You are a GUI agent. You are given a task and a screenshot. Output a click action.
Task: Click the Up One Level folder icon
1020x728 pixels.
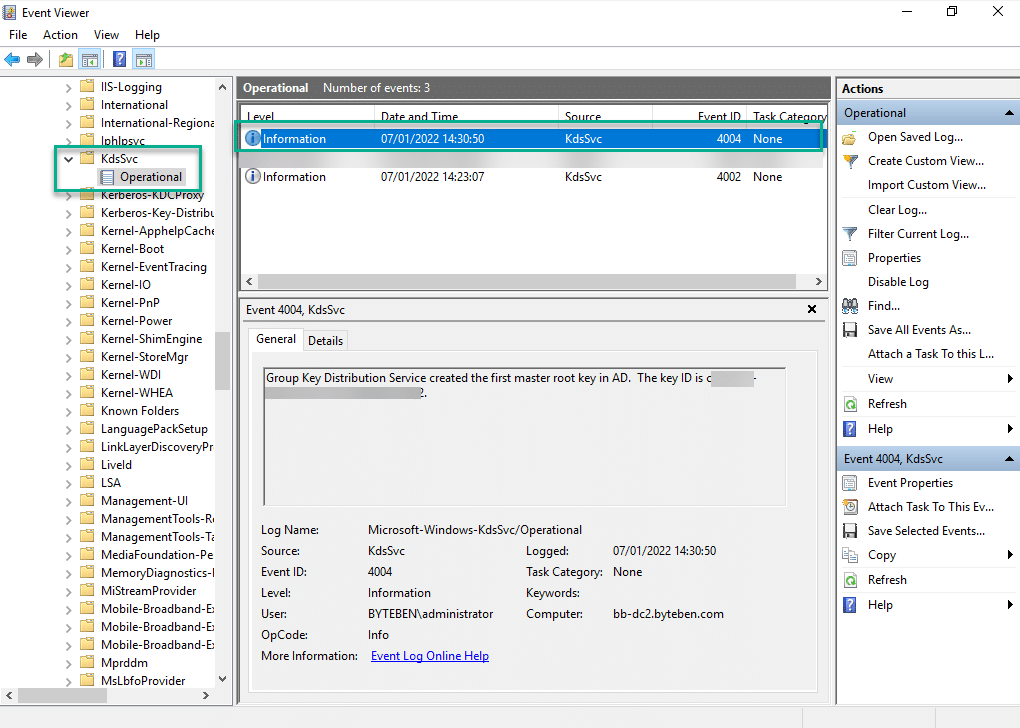(66, 60)
